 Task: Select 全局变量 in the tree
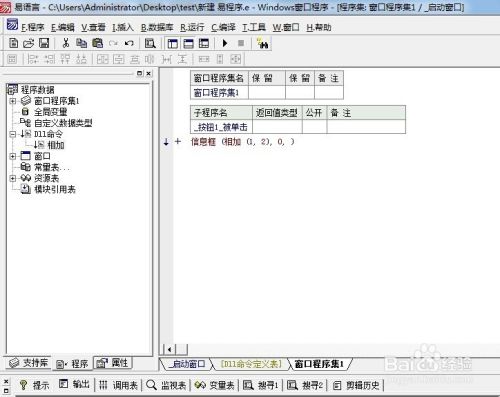(50, 112)
